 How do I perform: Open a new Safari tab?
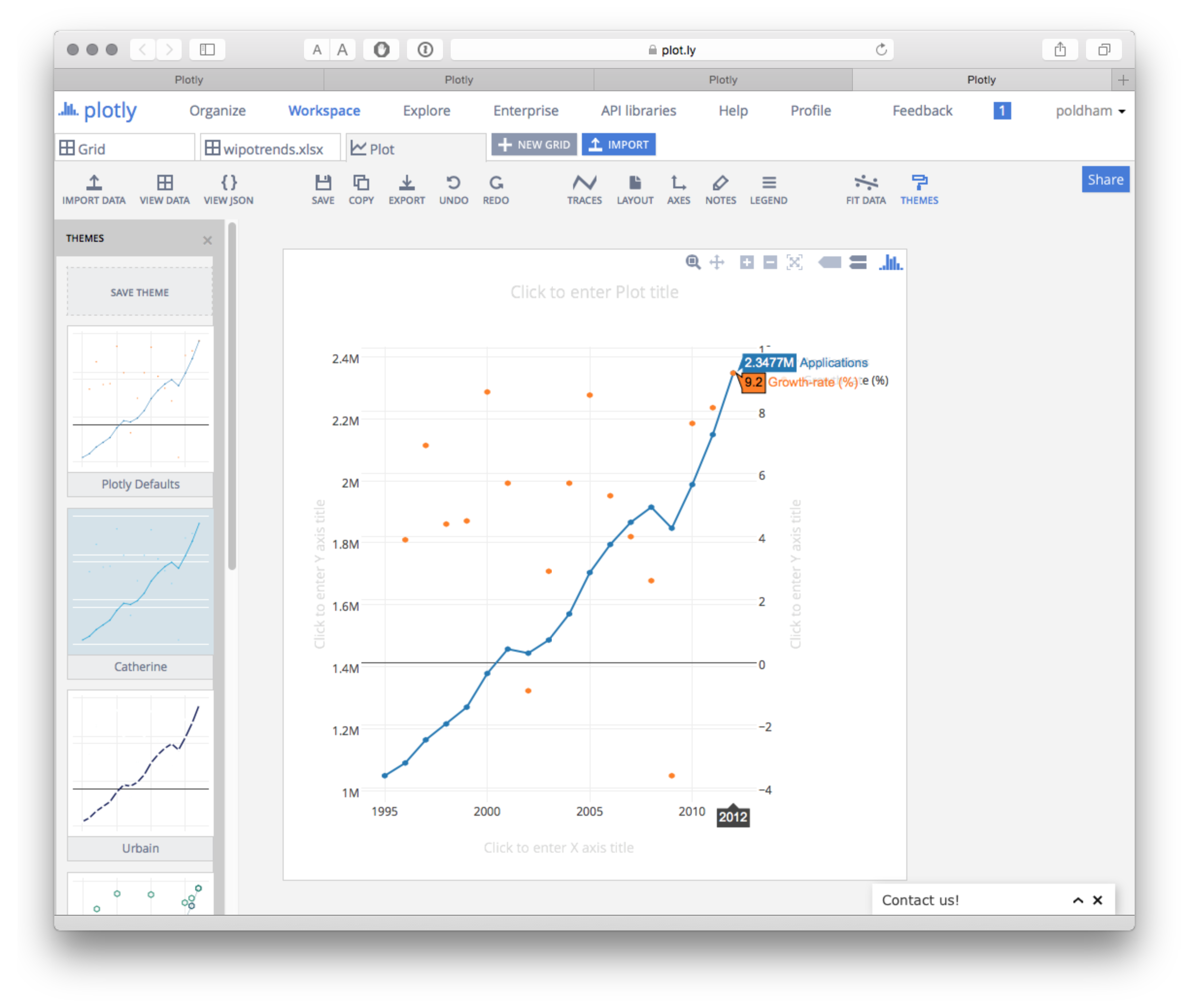pyautogui.click(x=1122, y=80)
